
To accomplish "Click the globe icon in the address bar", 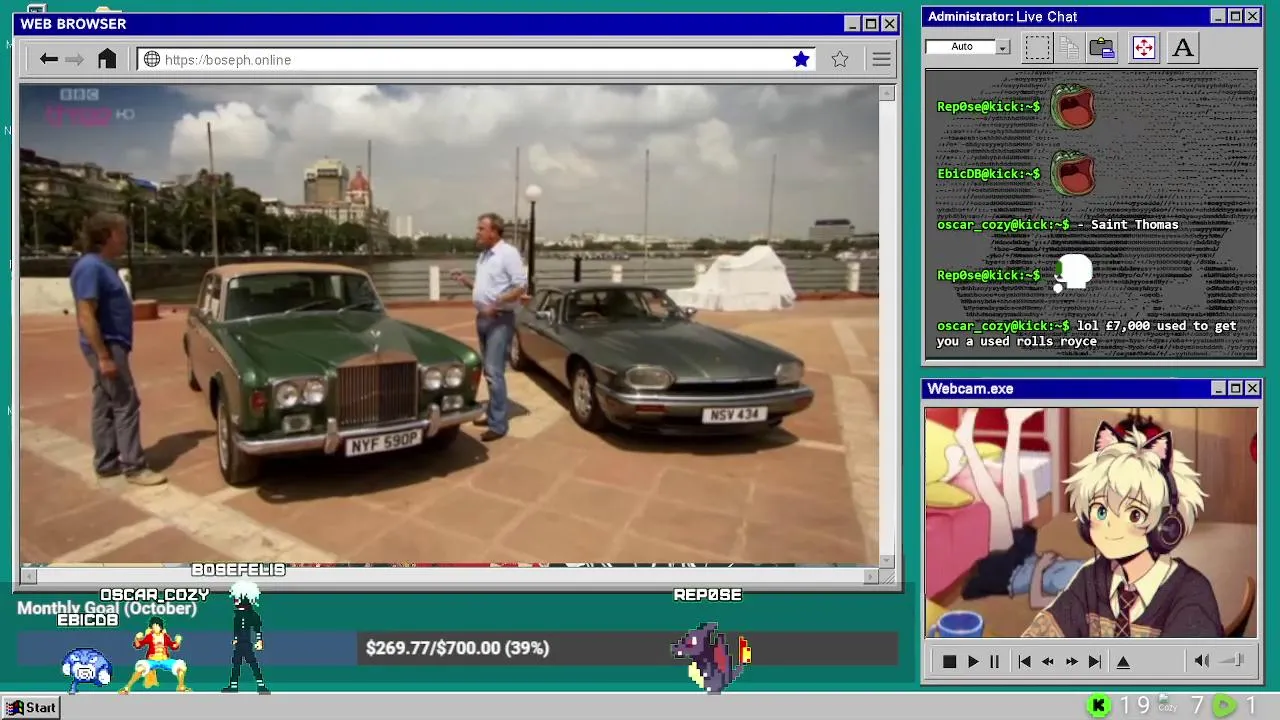I will [152, 59].
